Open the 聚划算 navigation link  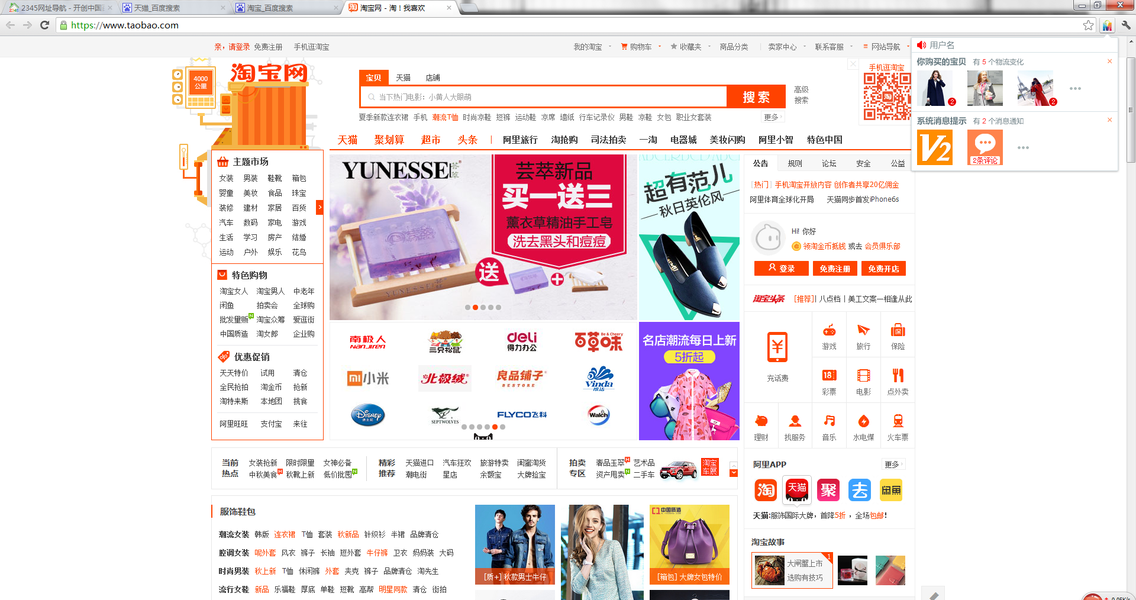(x=389, y=139)
